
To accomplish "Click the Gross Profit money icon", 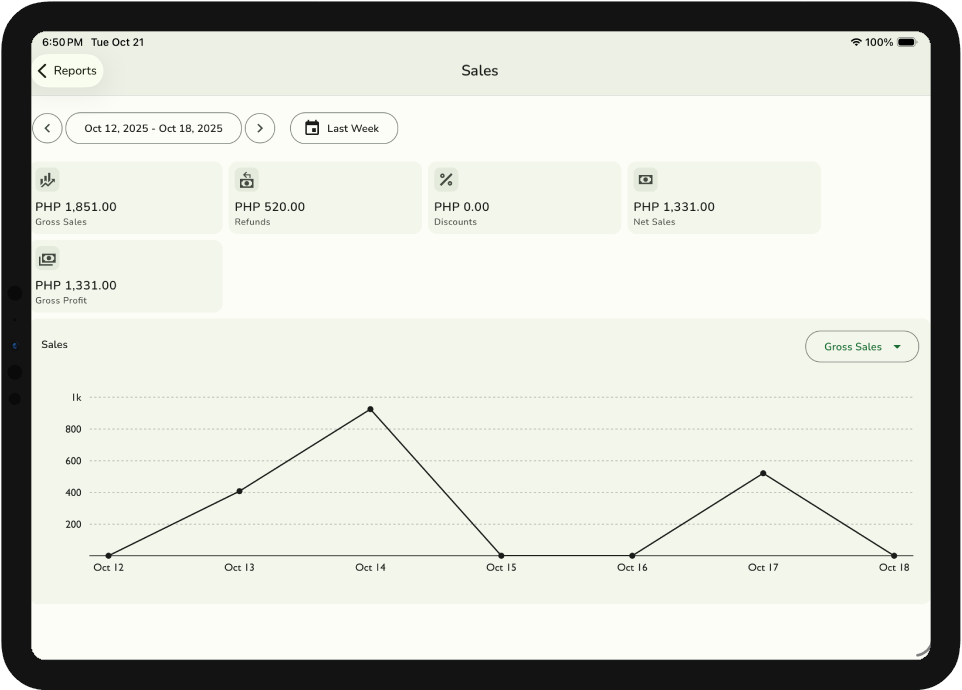I will tap(47, 259).
